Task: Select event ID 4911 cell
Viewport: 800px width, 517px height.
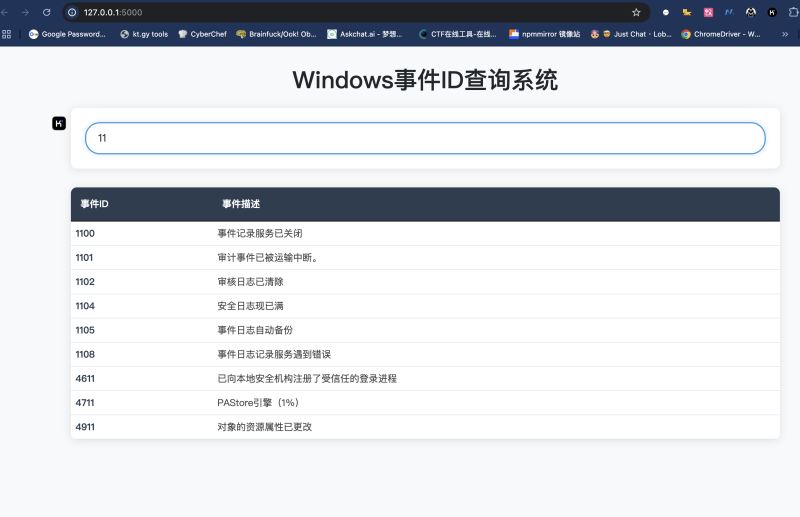Action: tap(85, 427)
